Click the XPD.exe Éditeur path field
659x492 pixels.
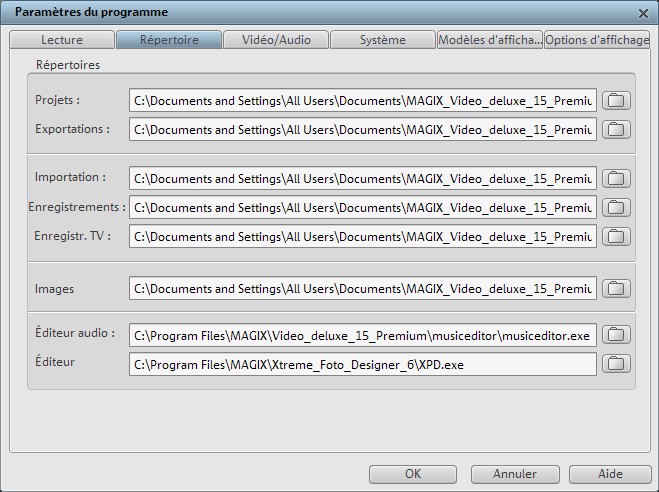point(363,364)
